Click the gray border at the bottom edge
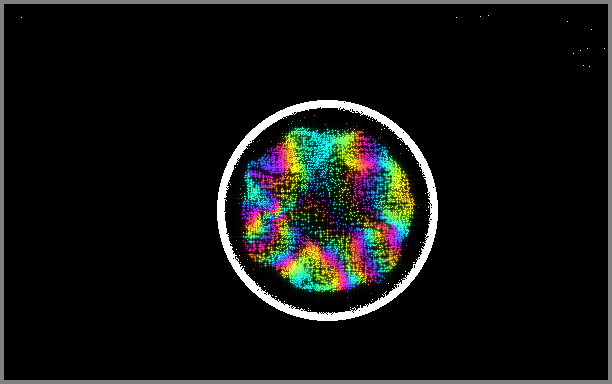The height and width of the screenshot is (384, 612). [306, 382]
